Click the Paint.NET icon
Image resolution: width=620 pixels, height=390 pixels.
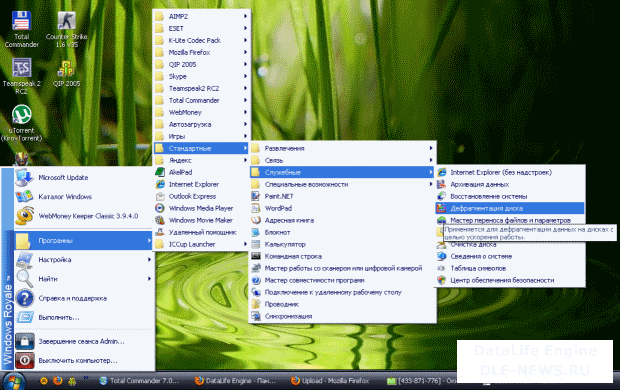click(256, 196)
